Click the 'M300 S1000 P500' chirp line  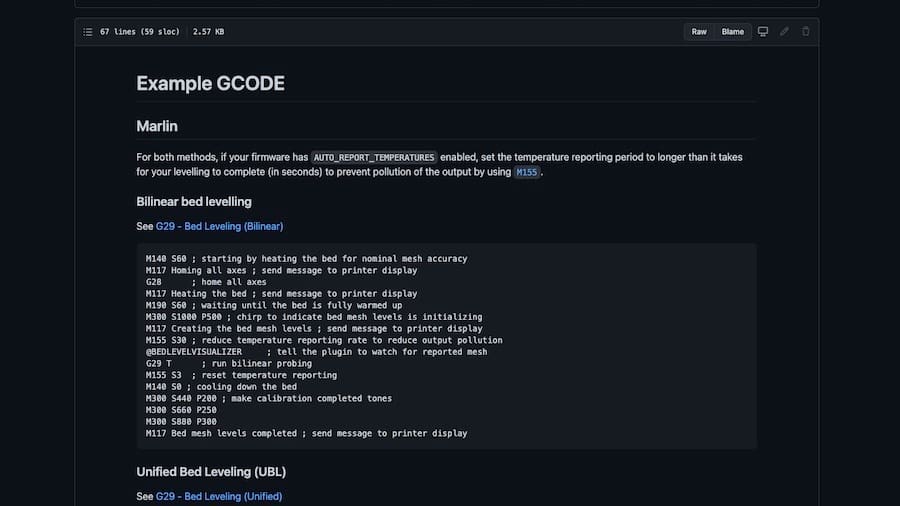pyautogui.click(x=314, y=317)
